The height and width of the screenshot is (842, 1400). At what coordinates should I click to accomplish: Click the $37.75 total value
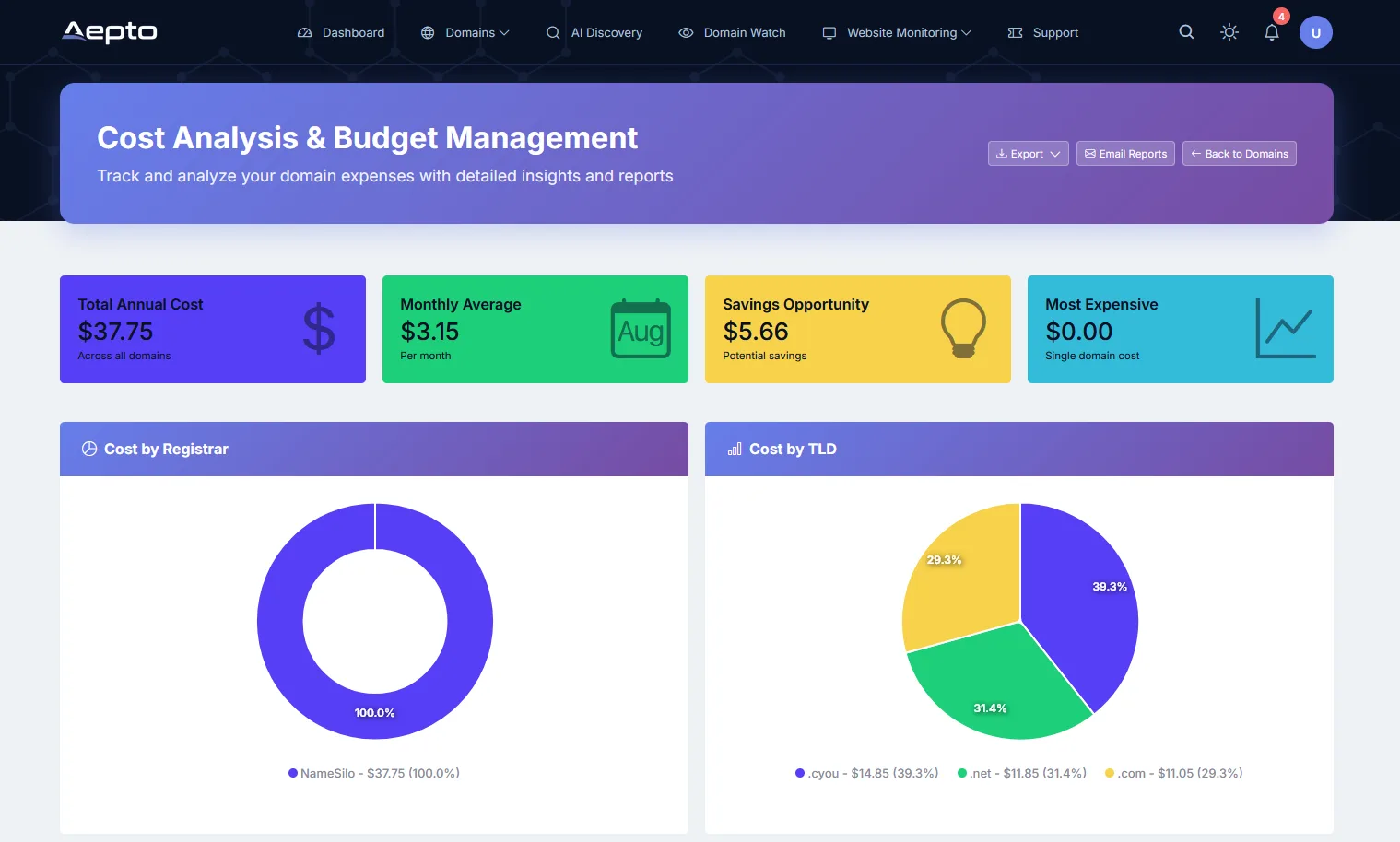pos(115,332)
